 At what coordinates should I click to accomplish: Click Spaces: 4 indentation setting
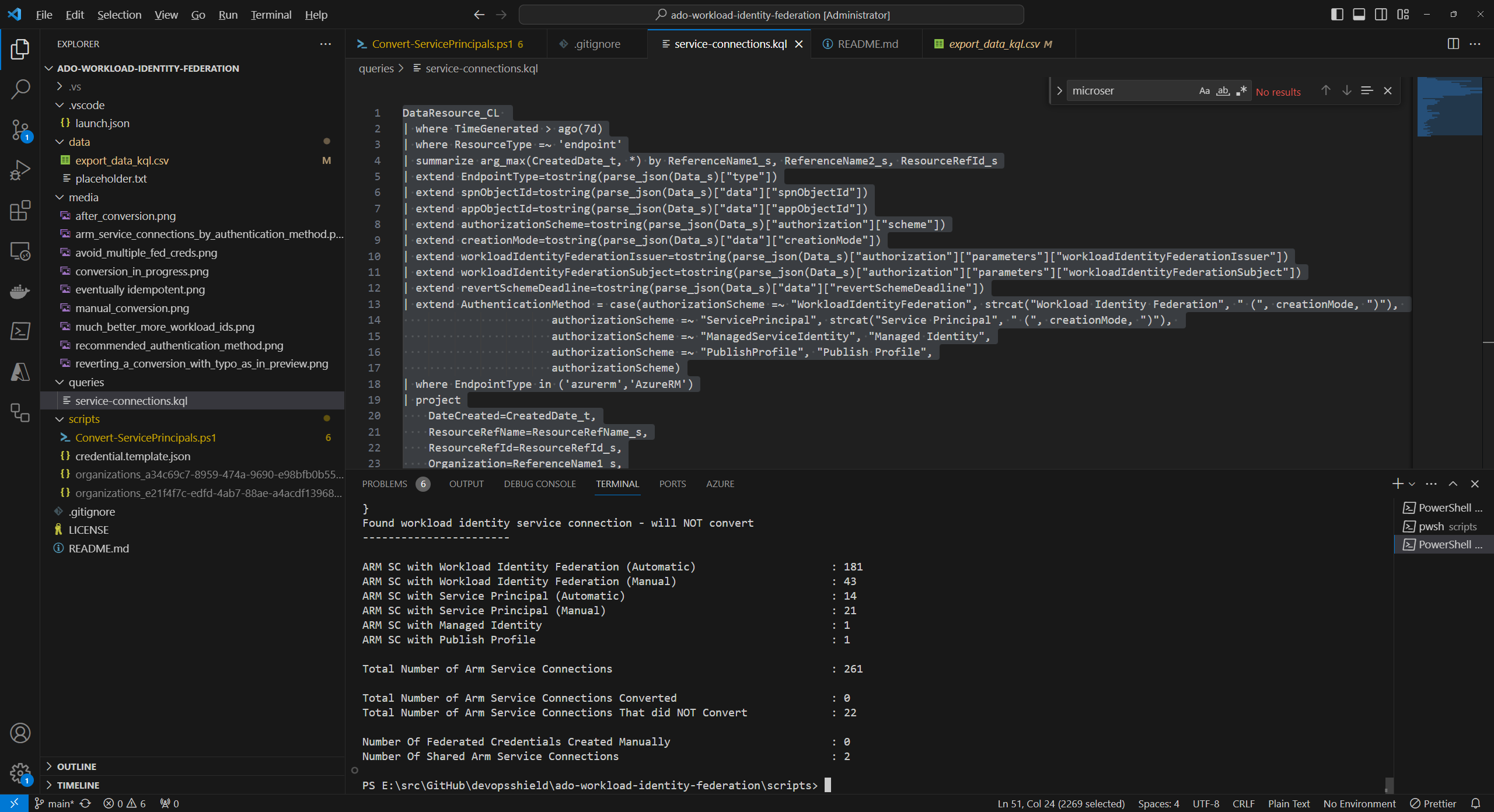(x=1158, y=803)
